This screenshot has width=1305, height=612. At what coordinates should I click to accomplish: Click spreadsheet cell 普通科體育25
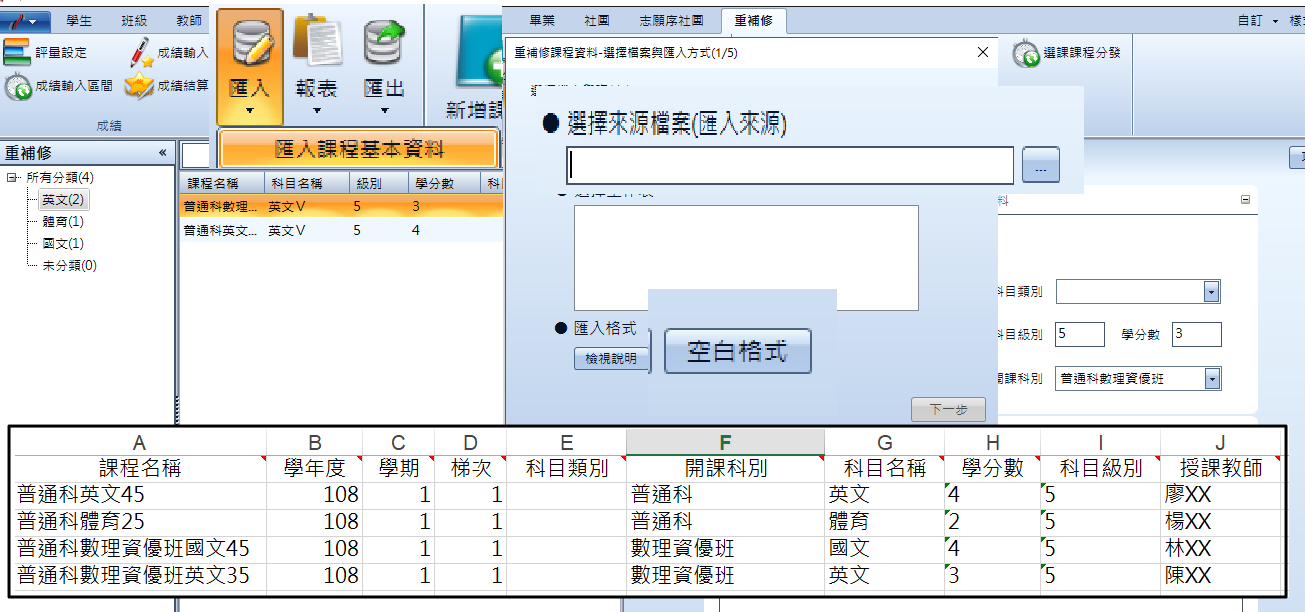[x=140, y=522]
